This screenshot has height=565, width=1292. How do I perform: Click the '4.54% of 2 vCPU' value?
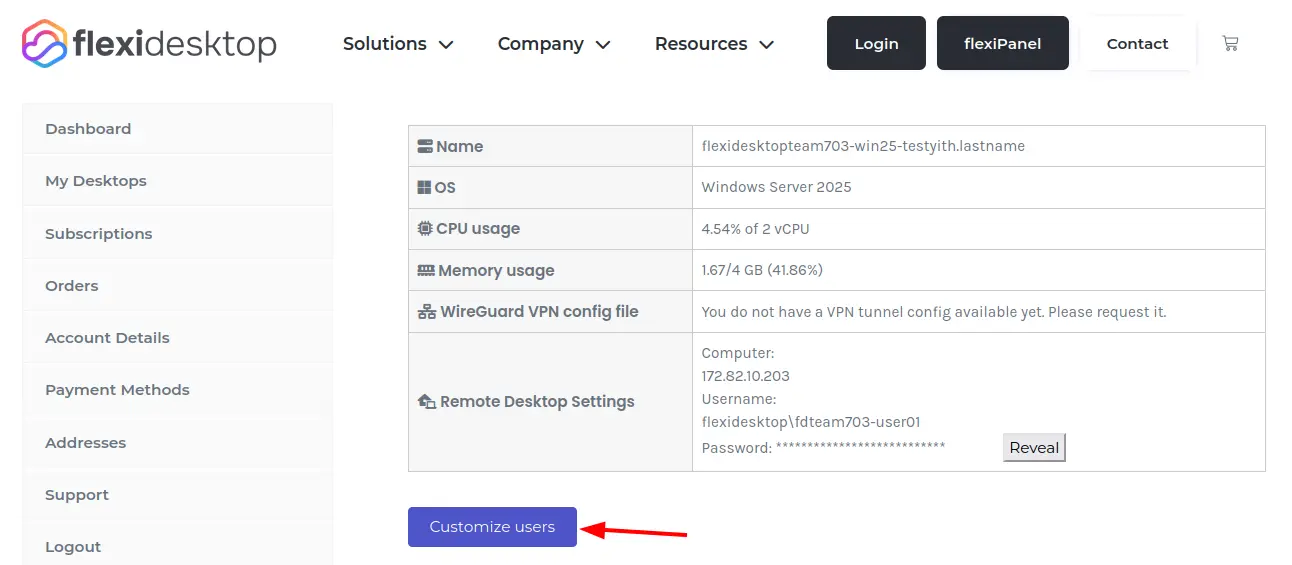coord(756,228)
